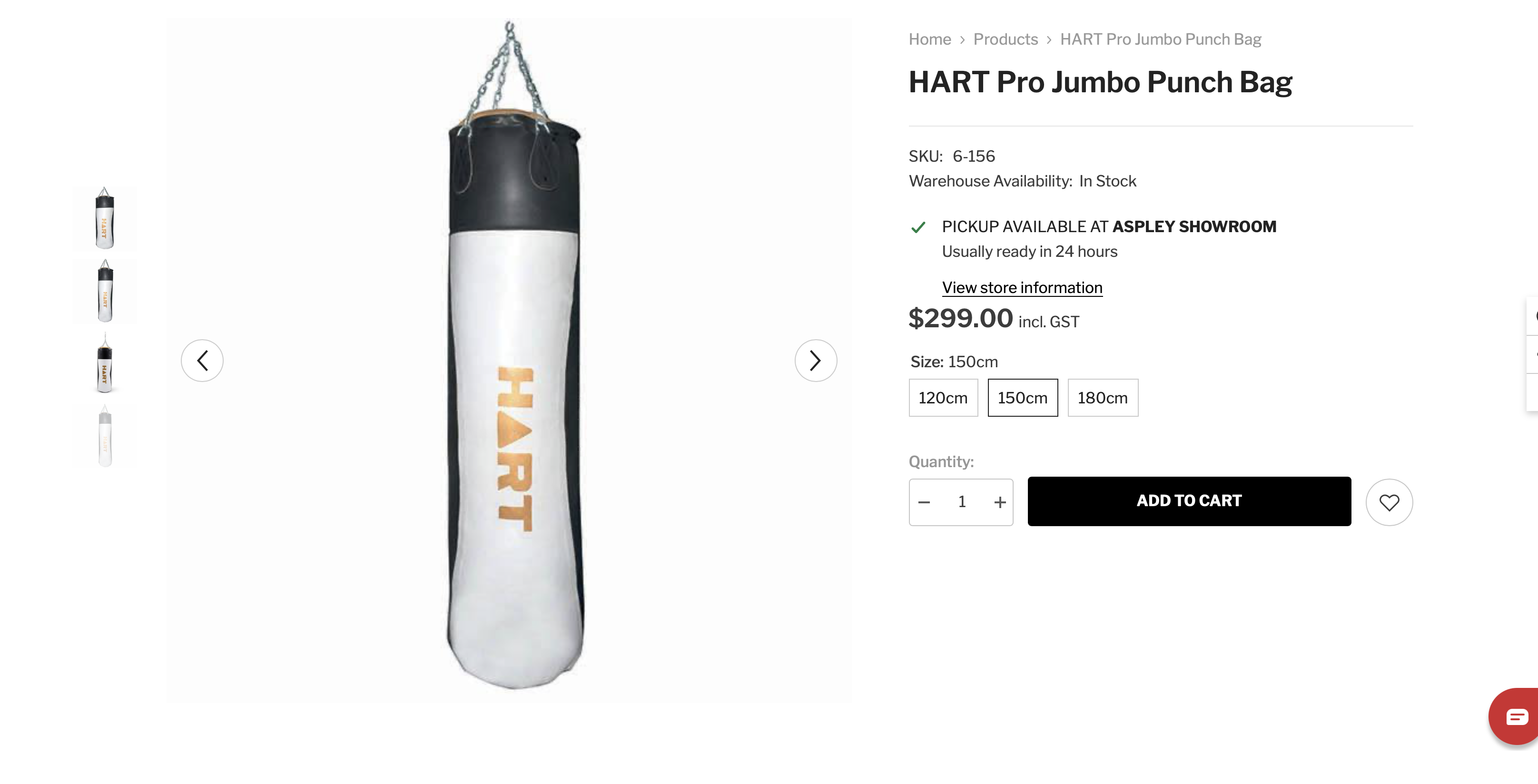
Task: Increase quantity with the plus icon
Action: pos(1000,502)
